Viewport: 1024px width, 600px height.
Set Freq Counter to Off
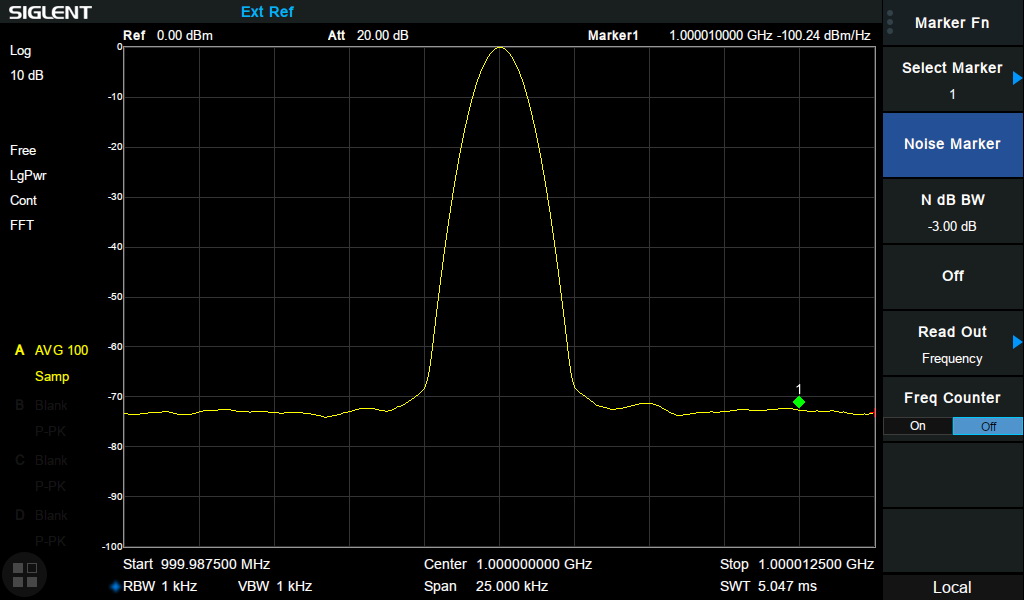coord(987,426)
